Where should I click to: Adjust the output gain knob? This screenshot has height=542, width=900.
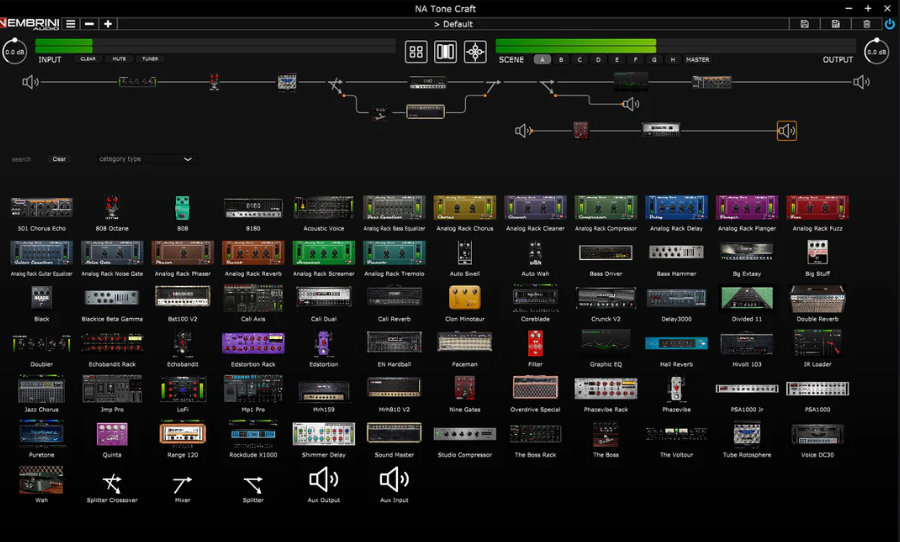click(876, 52)
